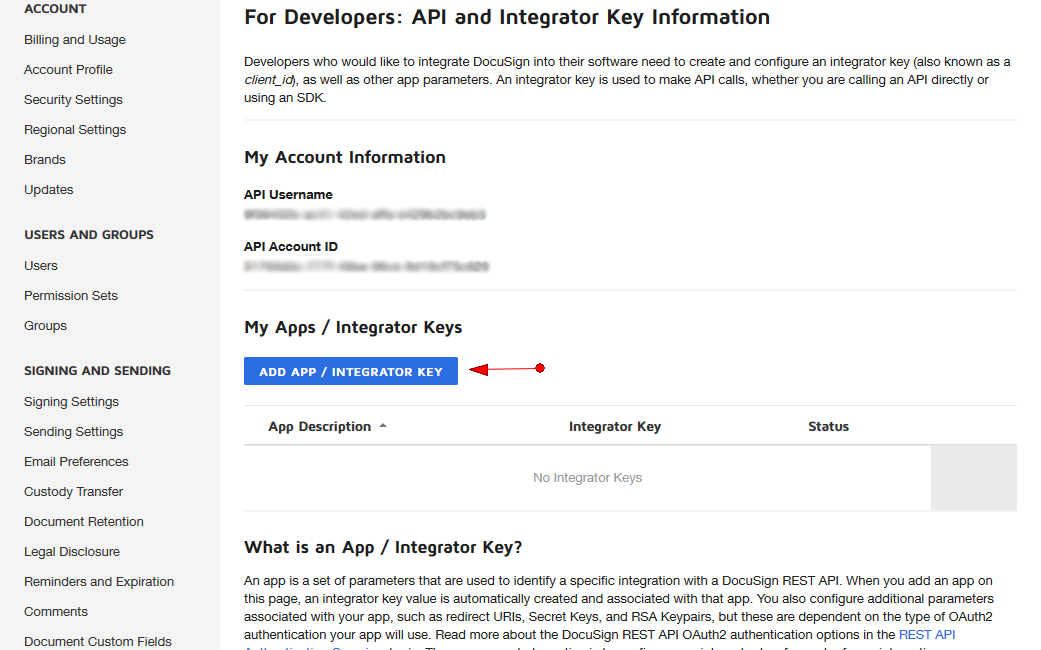This screenshot has width=1041, height=650.
Task: Open the Brands page
Action: [44, 159]
